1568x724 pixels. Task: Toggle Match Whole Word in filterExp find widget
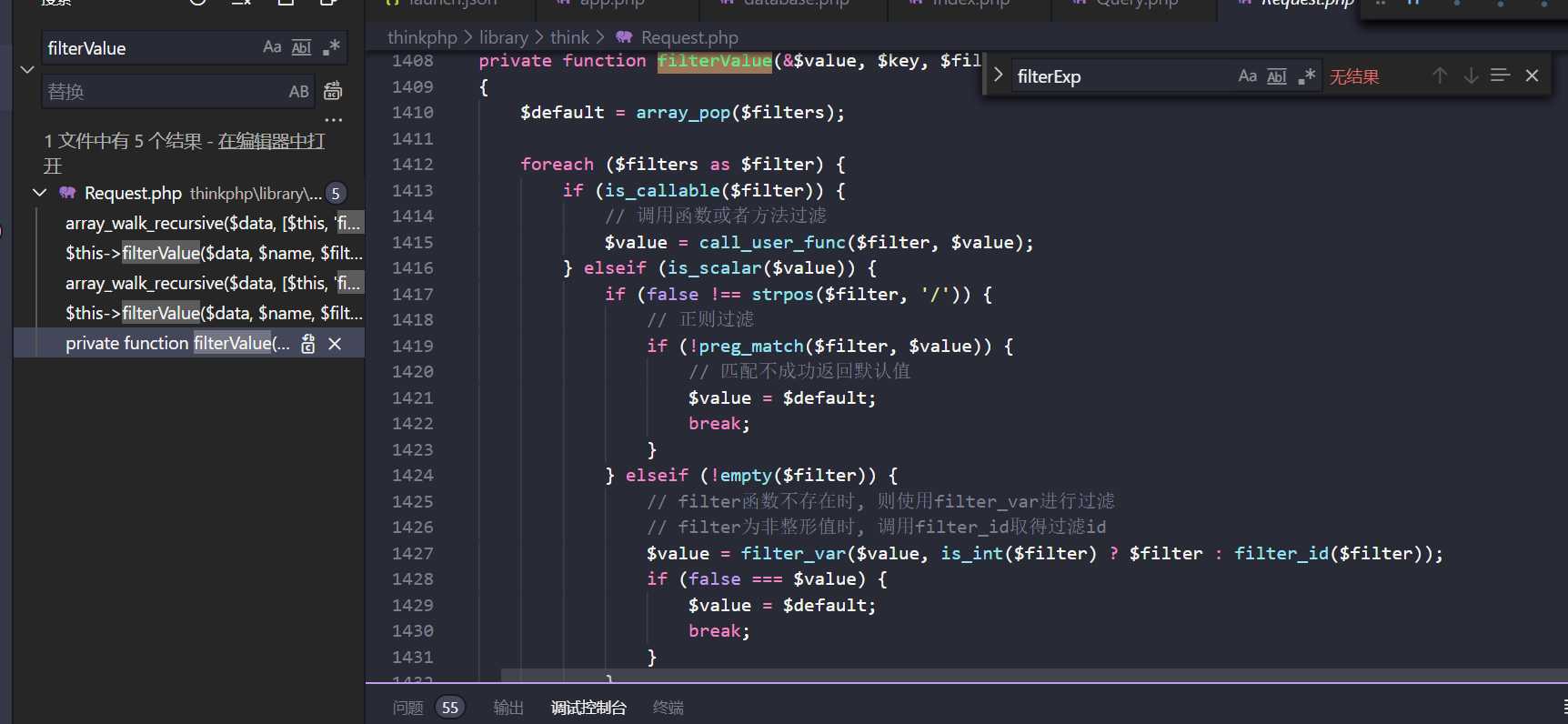[x=1277, y=75]
